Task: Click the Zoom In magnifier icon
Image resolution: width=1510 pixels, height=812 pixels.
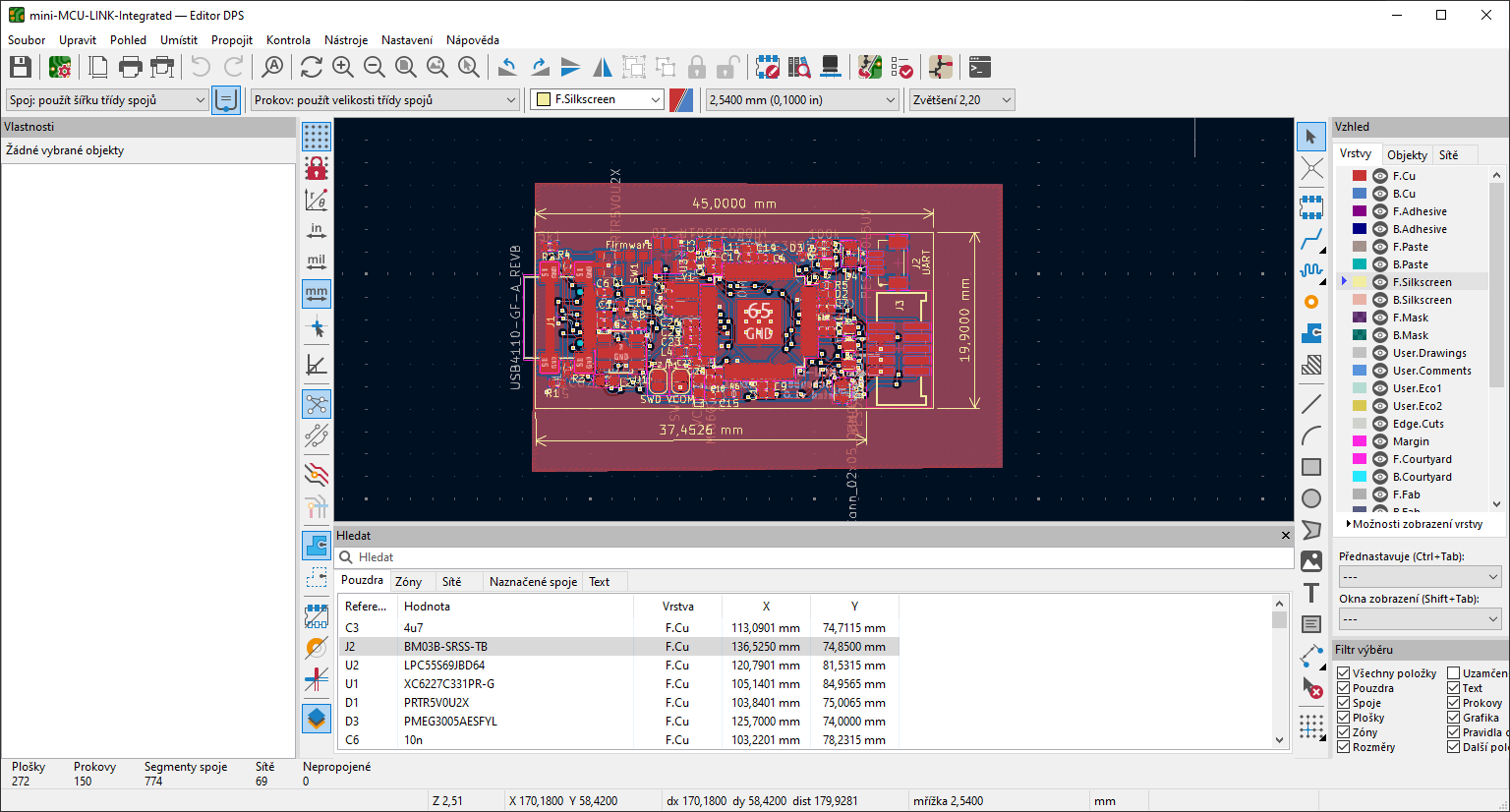Action: coord(343,67)
